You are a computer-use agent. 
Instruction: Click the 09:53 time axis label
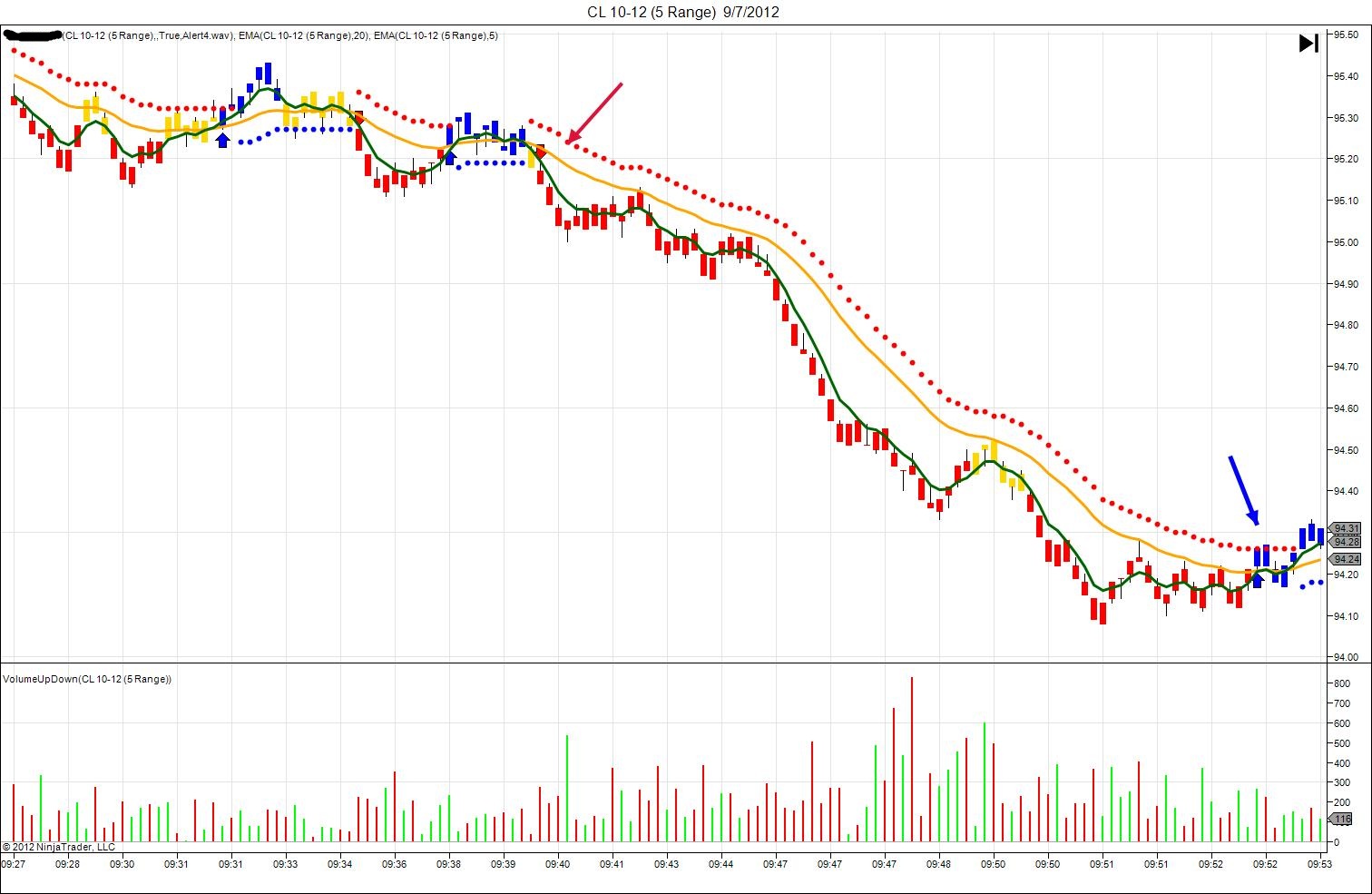coord(1319,865)
